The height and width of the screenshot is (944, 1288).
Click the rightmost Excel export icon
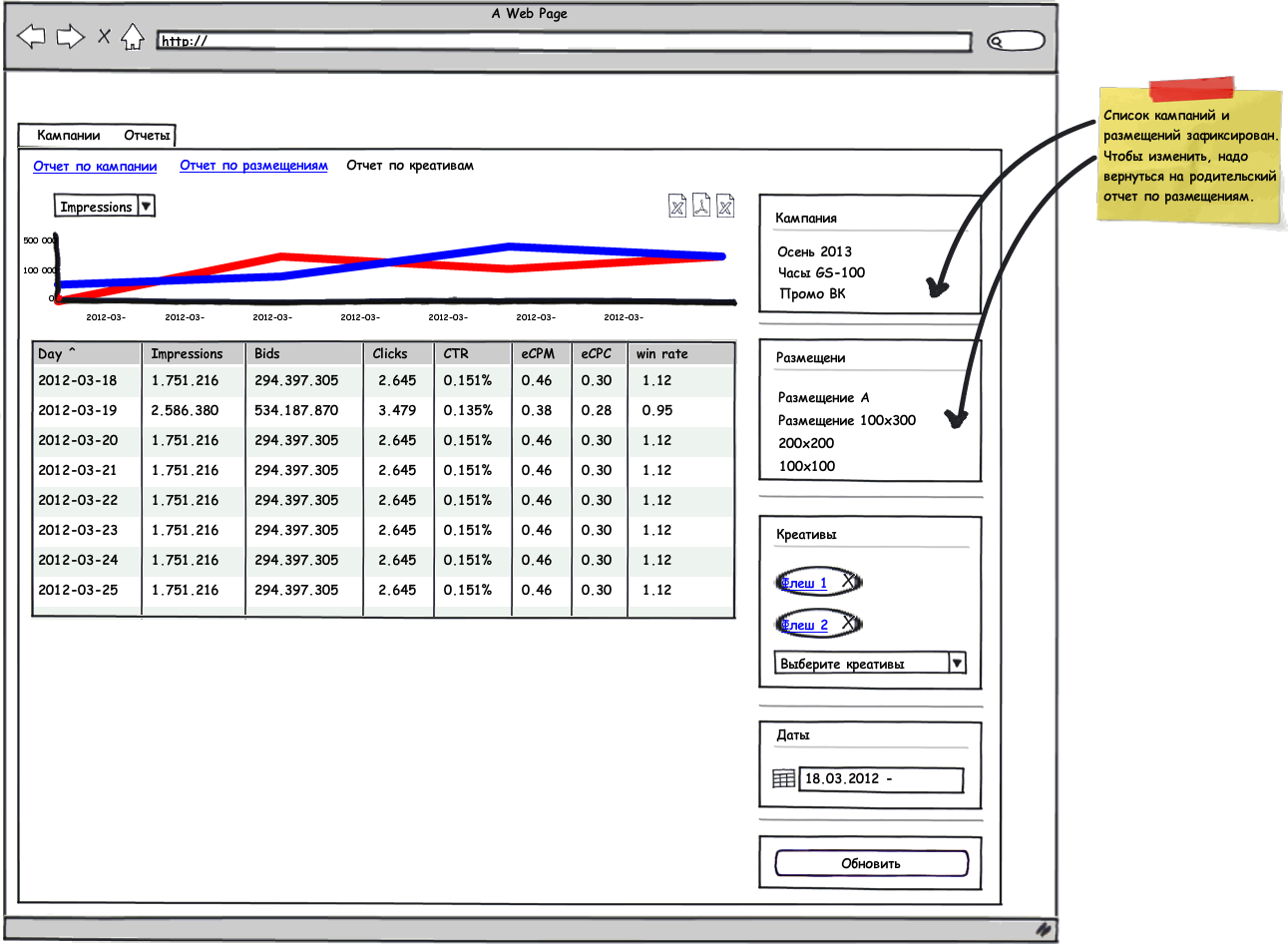(x=725, y=206)
